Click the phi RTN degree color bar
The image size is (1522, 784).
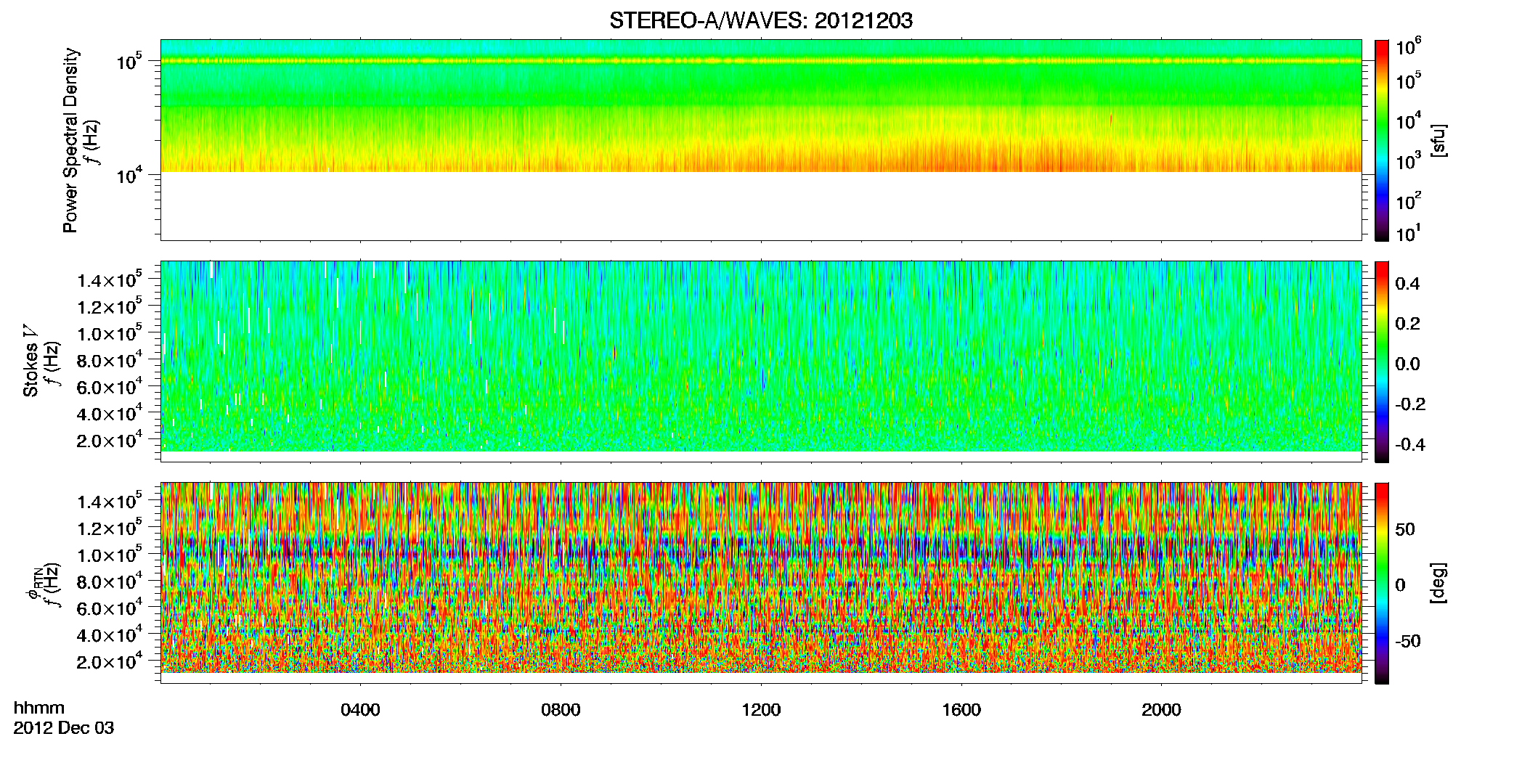(1382, 583)
